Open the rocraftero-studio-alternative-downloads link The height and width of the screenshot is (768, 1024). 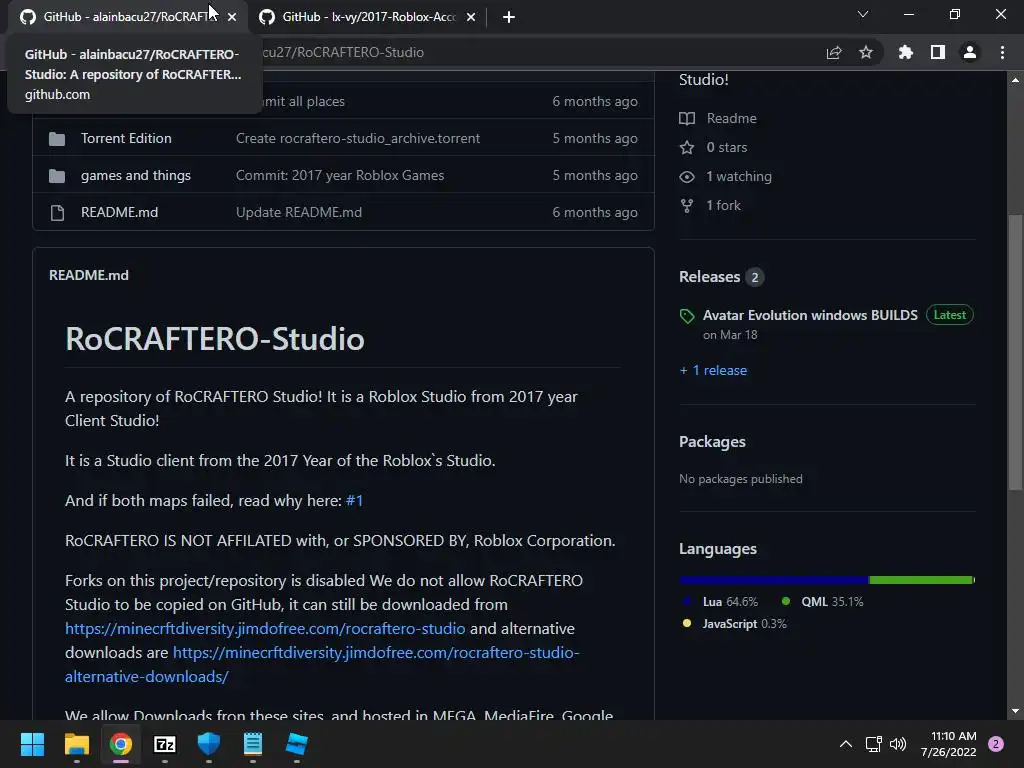322,665
